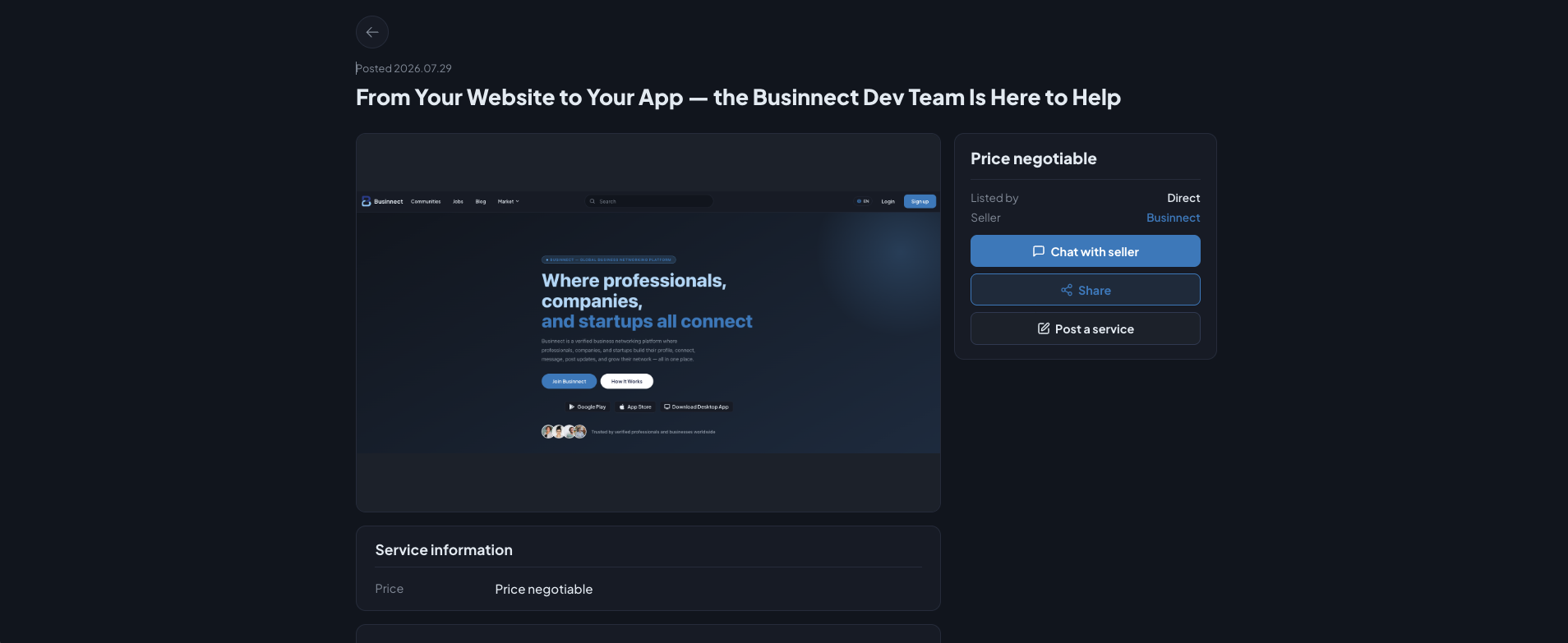The image size is (1568, 643).
Task: Click the "Price negotiable" heading in the side card
Action: (1033, 158)
